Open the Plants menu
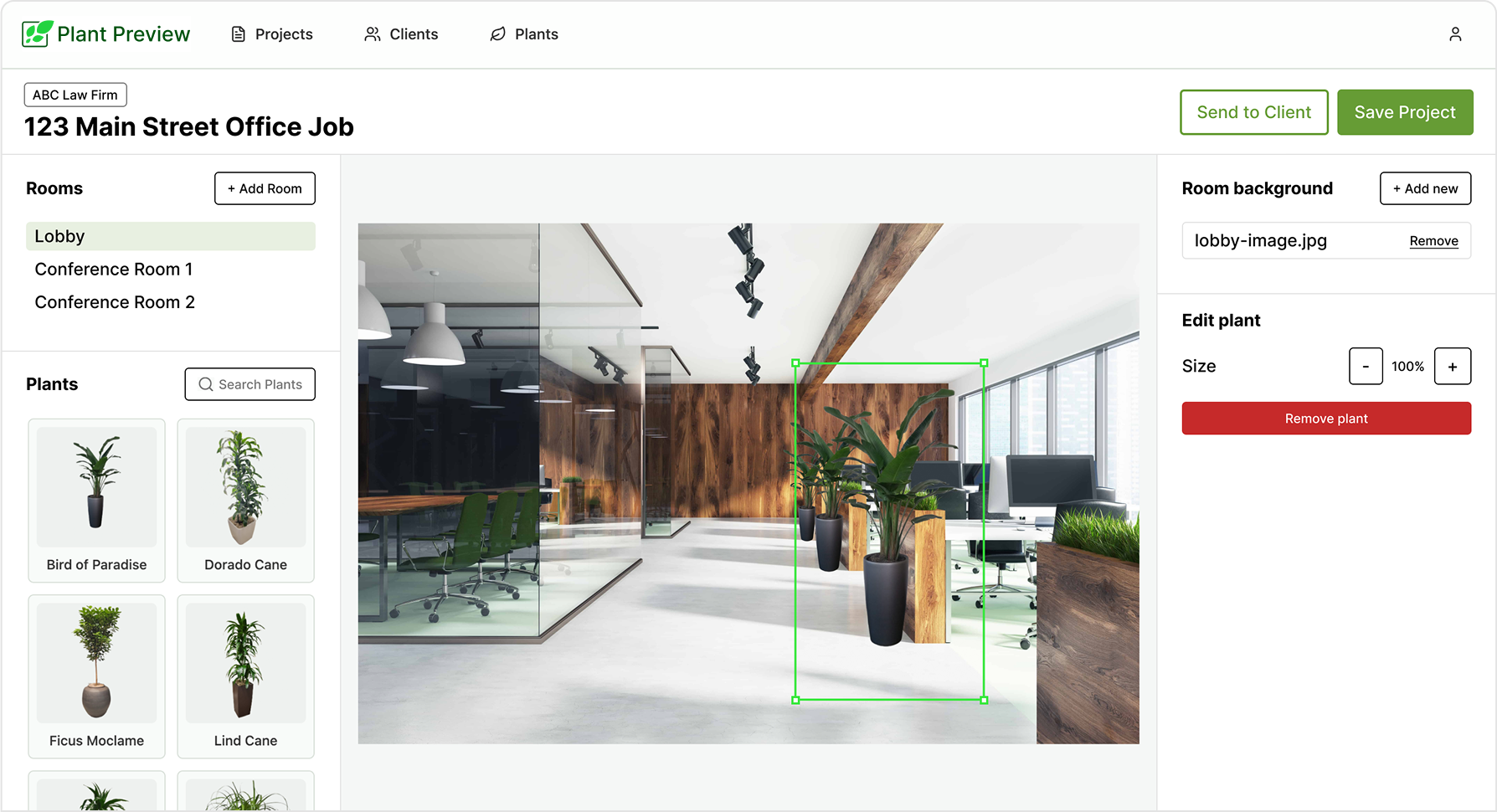Viewport: 1497px width, 812px height. (524, 34)
